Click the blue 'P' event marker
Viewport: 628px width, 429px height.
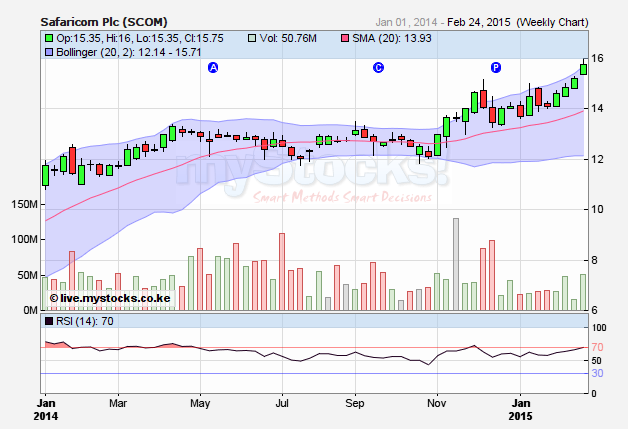[495, 67]
